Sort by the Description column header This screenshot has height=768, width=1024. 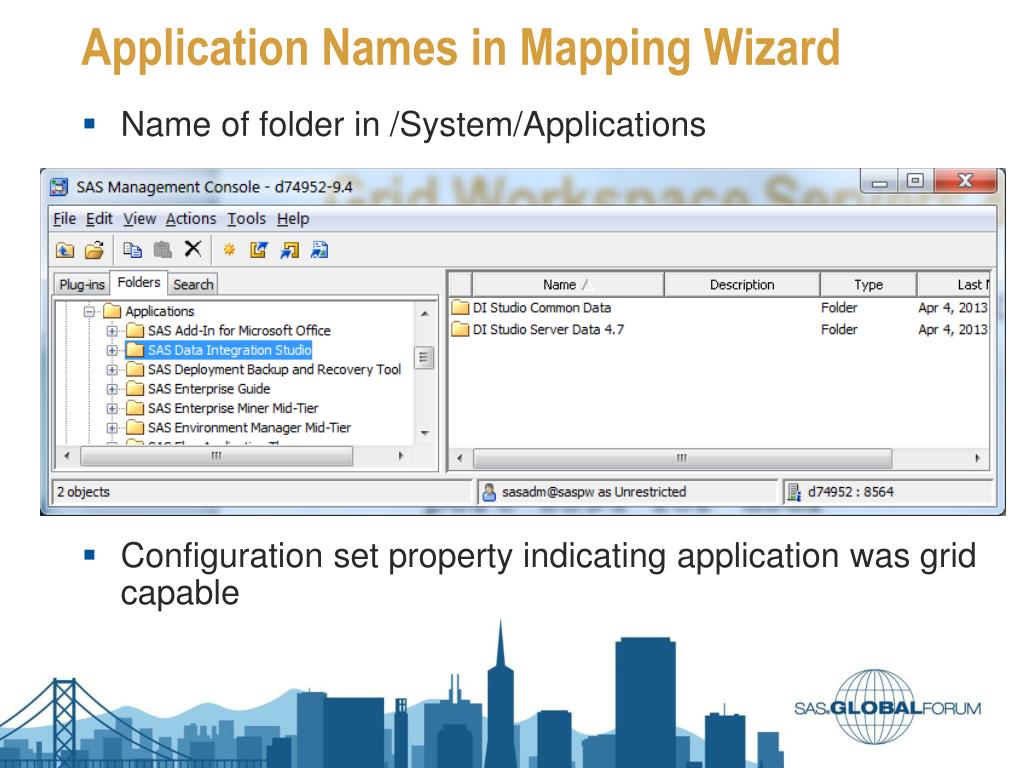742,285
